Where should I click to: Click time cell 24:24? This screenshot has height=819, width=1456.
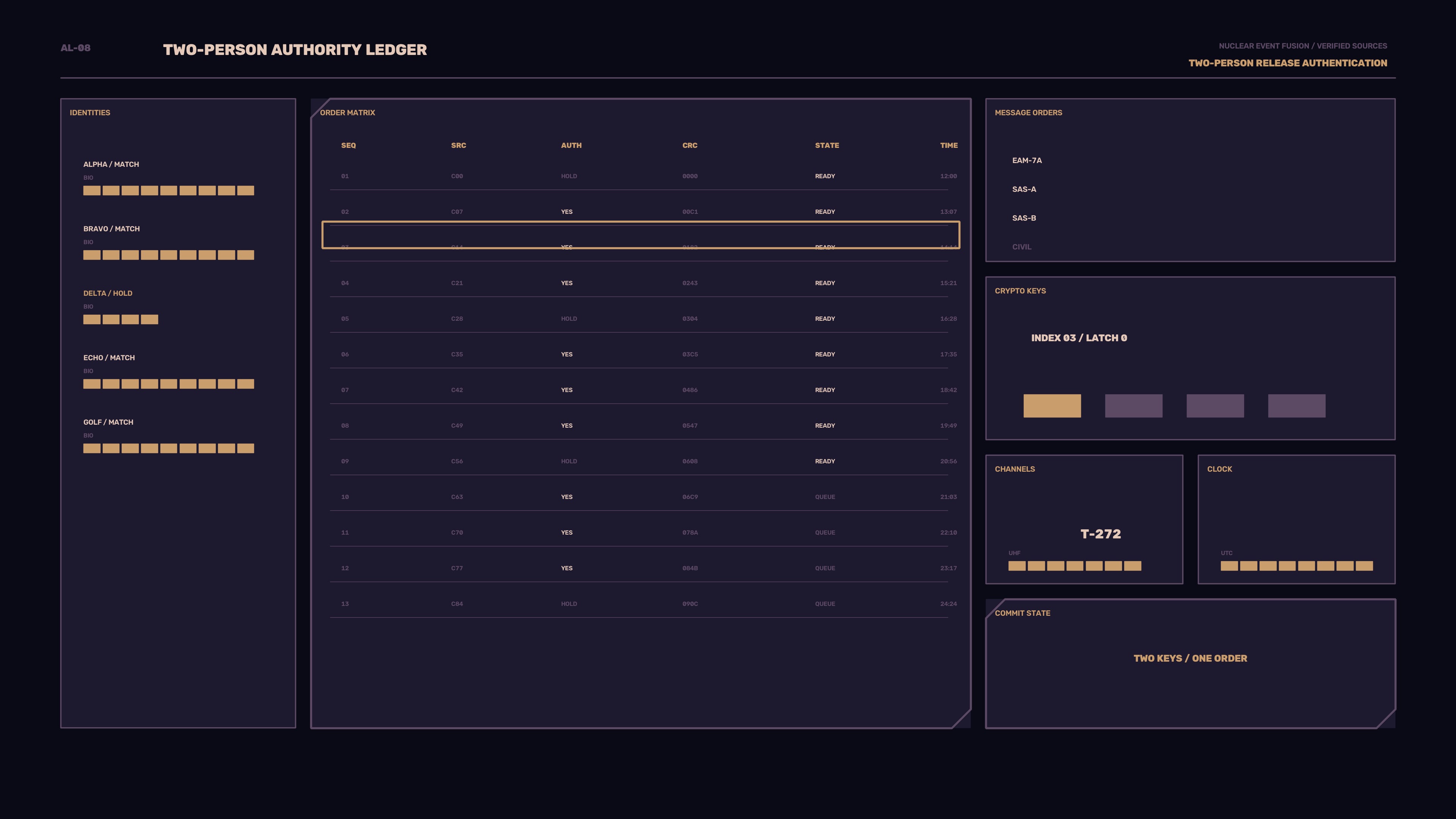(x=948, y=604)
